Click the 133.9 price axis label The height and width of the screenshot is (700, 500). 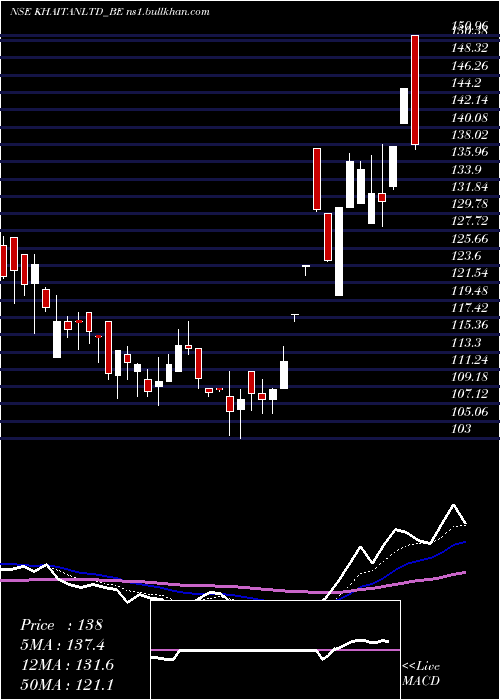pyautogui.click(x=467, y=170)
